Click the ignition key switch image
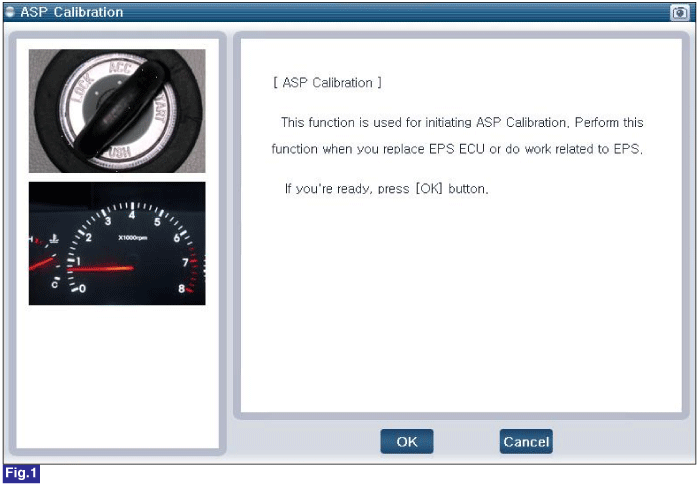 (x=117, y=111)
